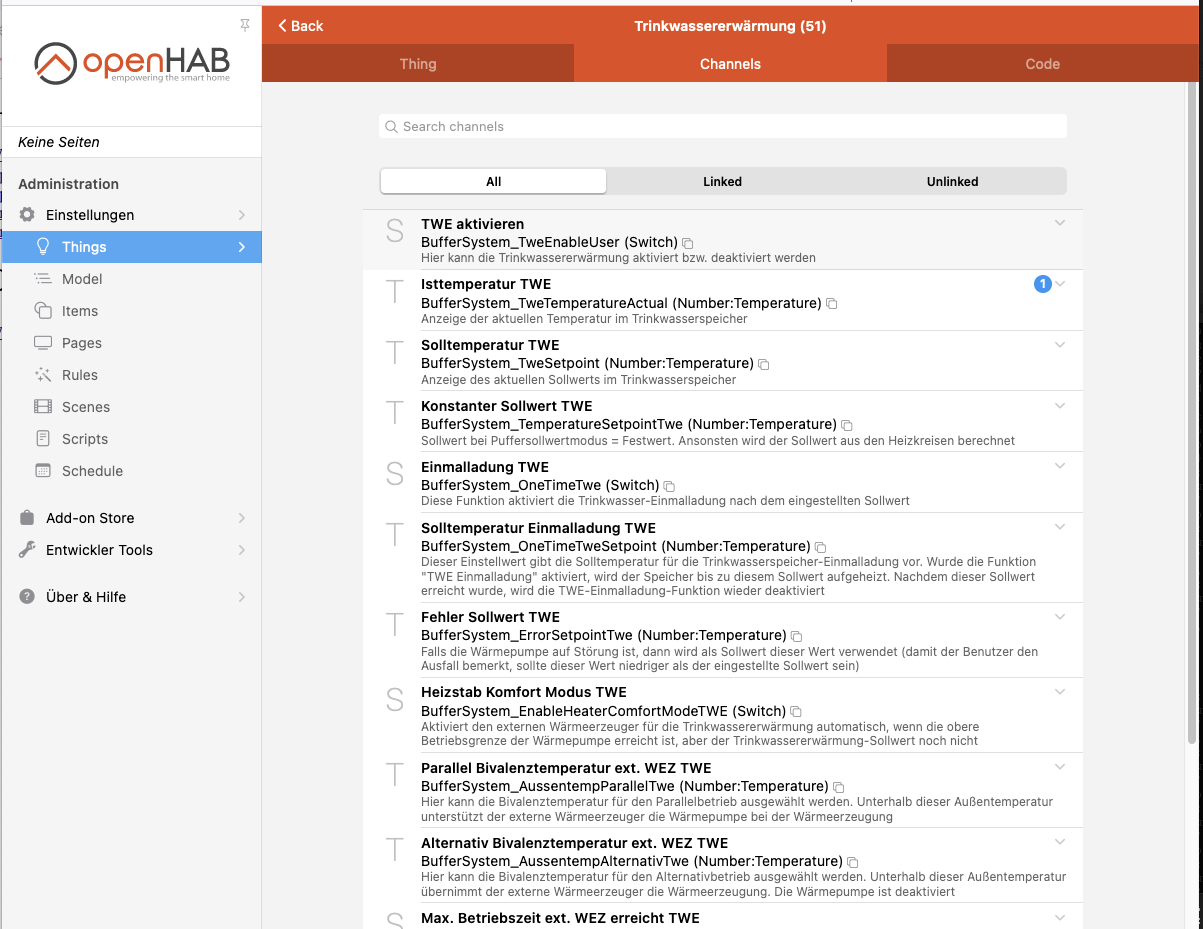Switch filter to Linked channels
1203x929 pixels.
click(722, 181)
